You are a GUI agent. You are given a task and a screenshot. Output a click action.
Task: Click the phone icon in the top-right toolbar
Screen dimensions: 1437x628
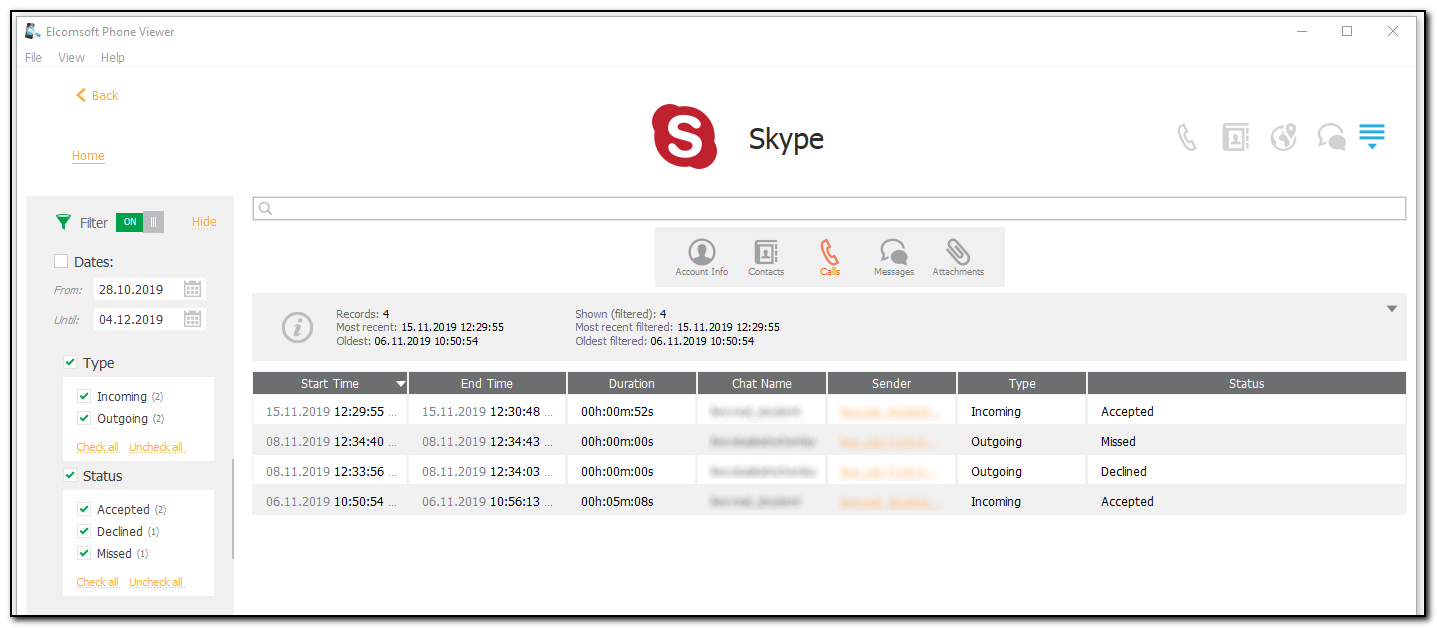coord(1186,136)
